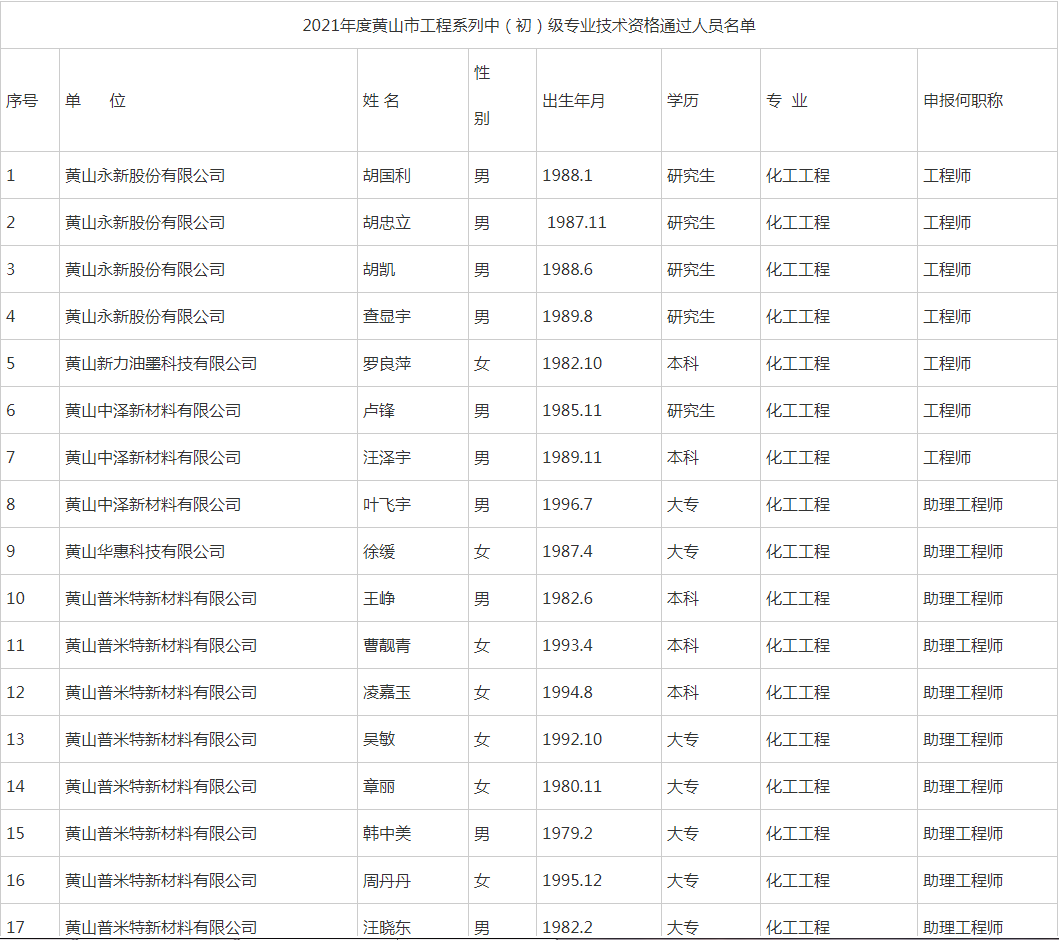The height and width of the screenshot is (940, 1059).
Task: Select birth date 1982.6 cell
Action: (568, 599)
